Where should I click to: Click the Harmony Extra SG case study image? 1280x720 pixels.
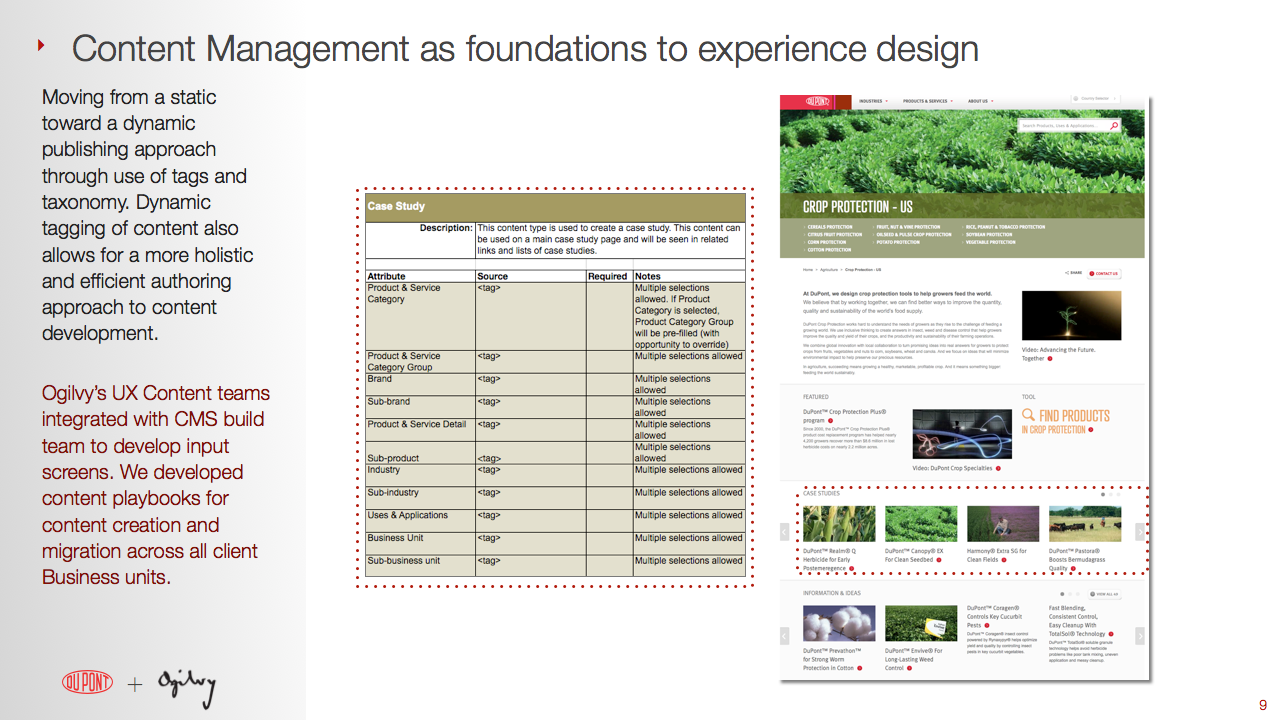click(1003, 524)
